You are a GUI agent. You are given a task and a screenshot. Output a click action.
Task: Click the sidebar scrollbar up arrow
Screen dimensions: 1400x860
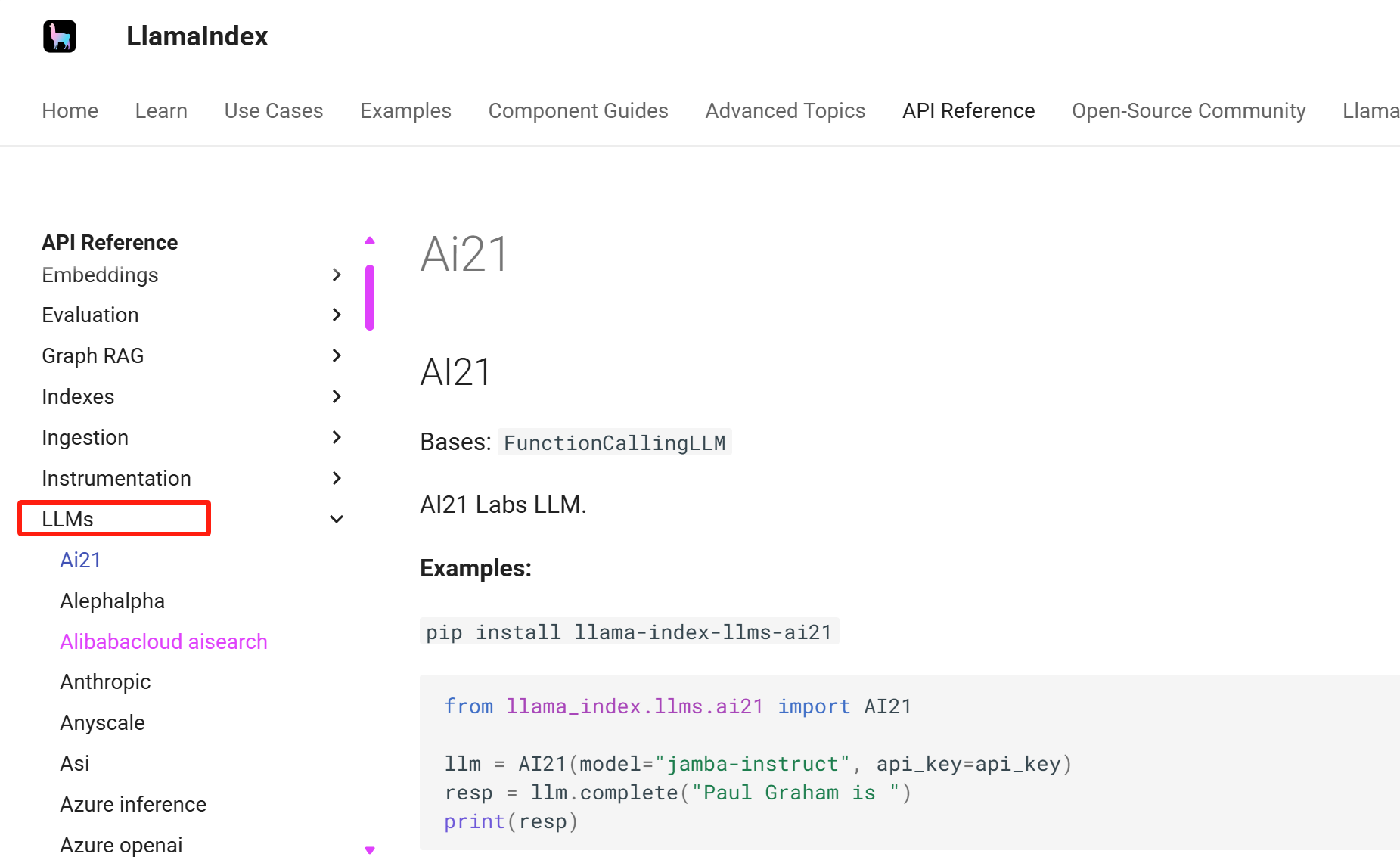(x=370, y=241)
